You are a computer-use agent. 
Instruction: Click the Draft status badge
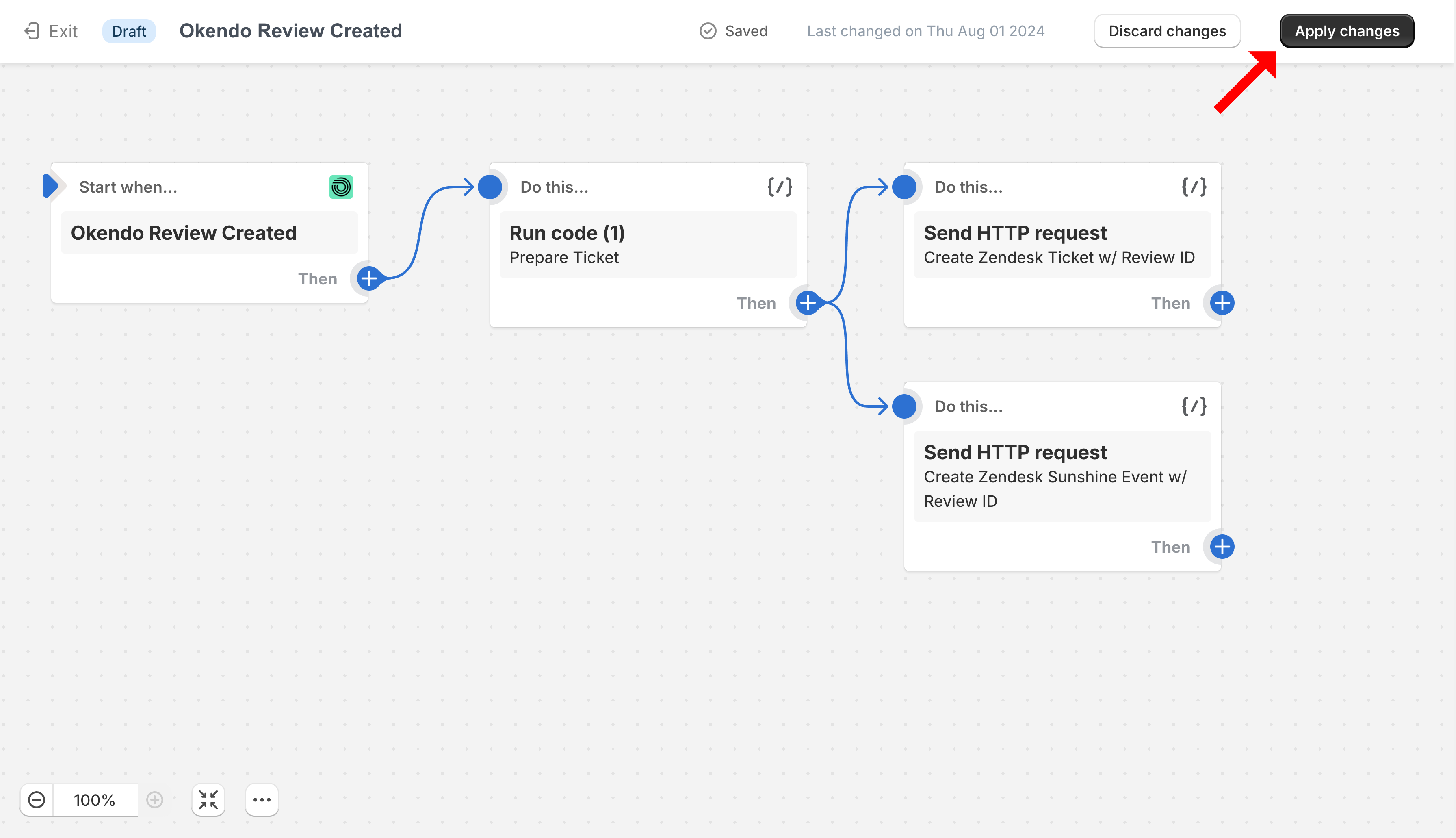(129, 31)
